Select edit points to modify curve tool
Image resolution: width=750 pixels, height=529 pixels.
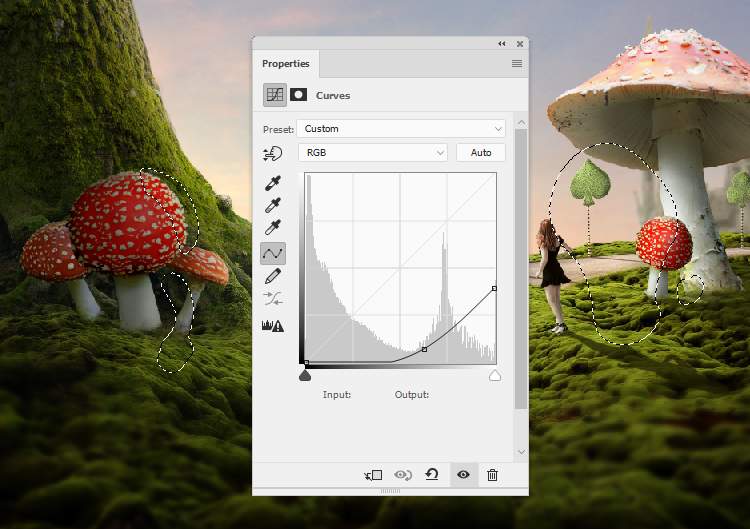[x=273, y=254]
